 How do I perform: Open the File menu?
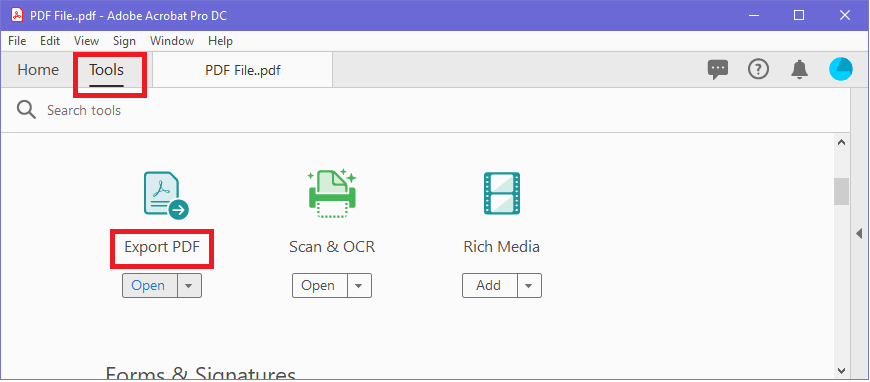pos(17,41)
